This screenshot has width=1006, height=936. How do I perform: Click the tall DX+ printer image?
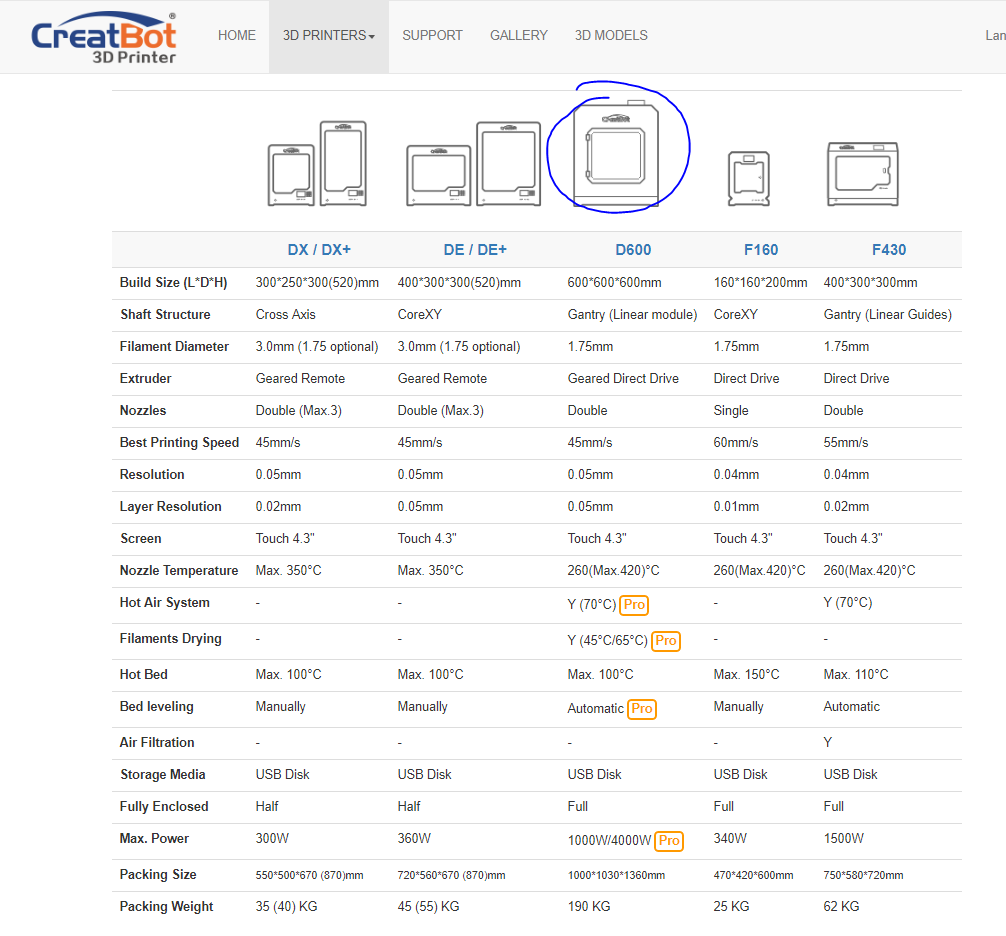pos(342,163)
